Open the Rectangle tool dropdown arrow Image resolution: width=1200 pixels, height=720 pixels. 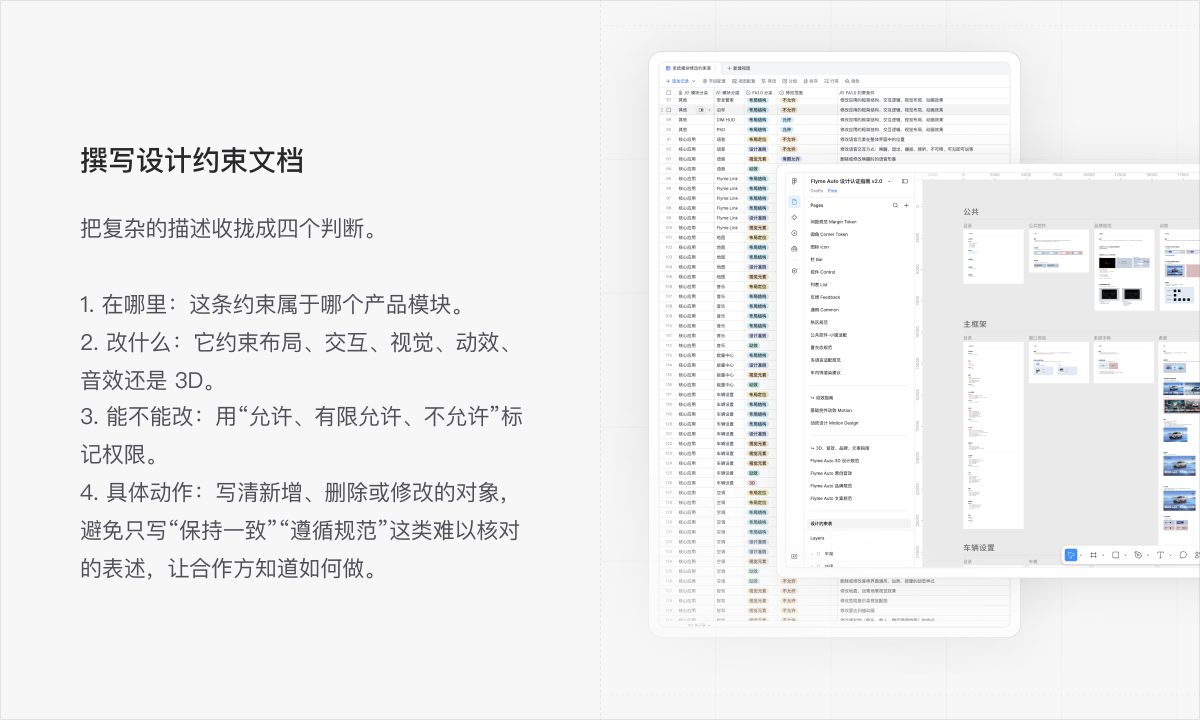tap(1126, 555)
